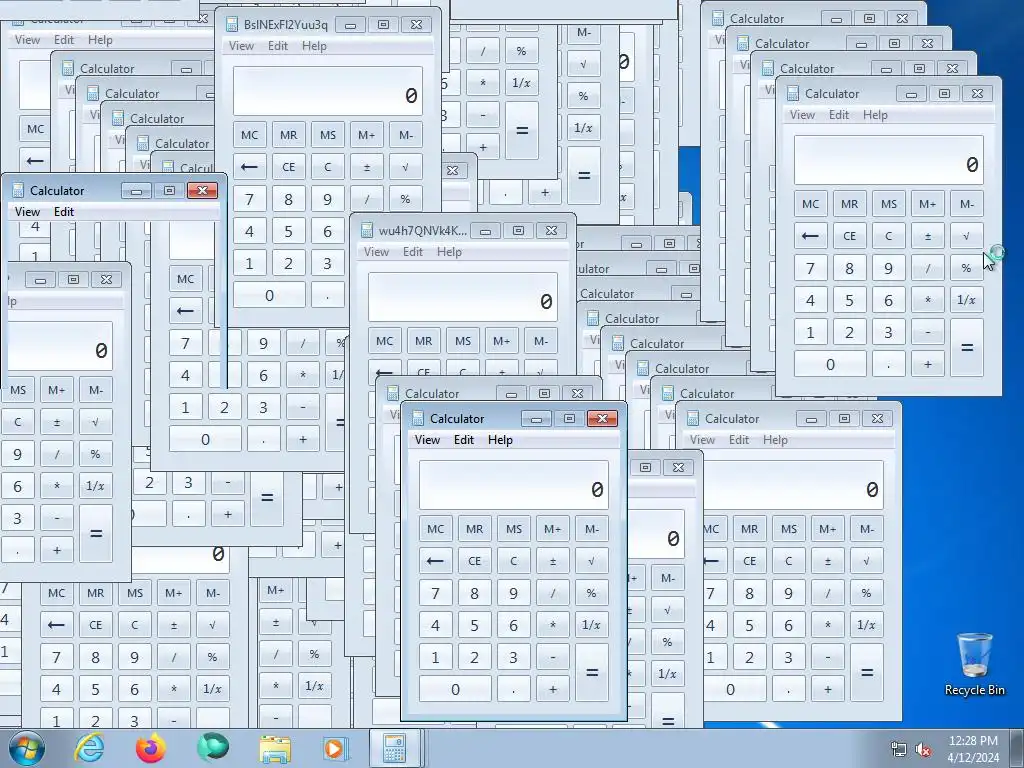Open Edit menu in bottom-center active Calculator
Screen dimensions: 1024x768
464,440
